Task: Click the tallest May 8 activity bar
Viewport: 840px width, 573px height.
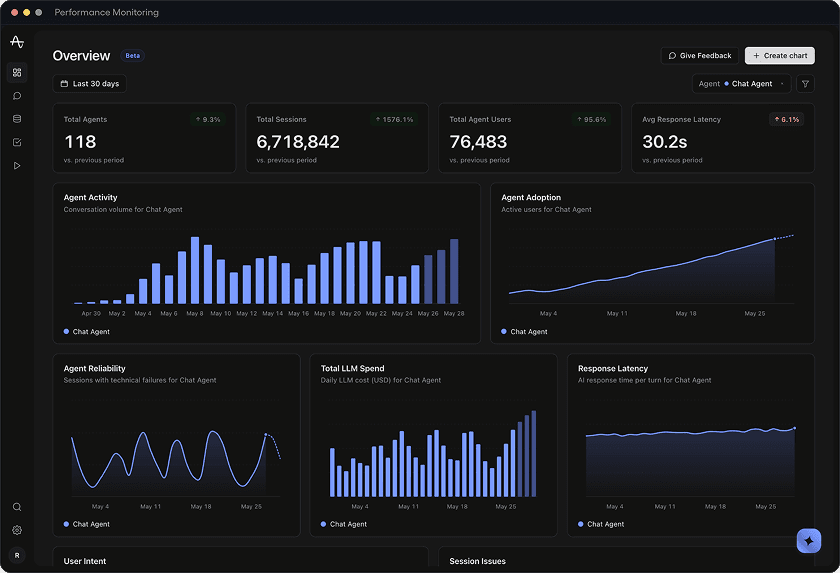Action: 195,270
